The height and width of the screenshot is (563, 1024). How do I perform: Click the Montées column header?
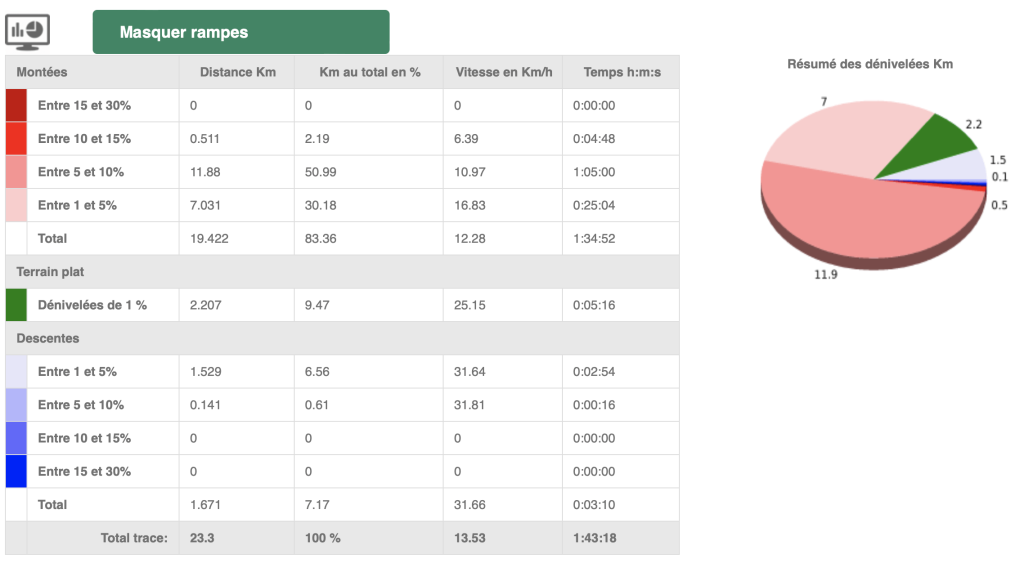tap(42, 72)
